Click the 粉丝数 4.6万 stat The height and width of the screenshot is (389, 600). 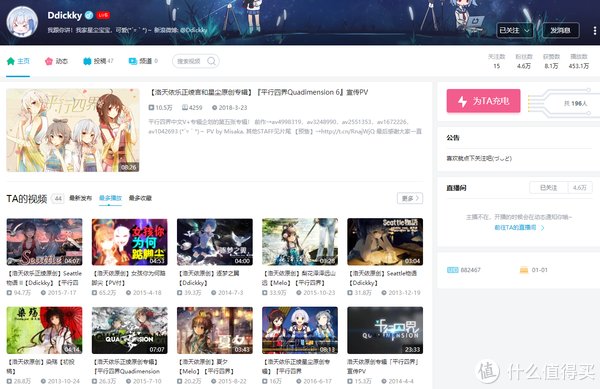[x=524, y=61]
